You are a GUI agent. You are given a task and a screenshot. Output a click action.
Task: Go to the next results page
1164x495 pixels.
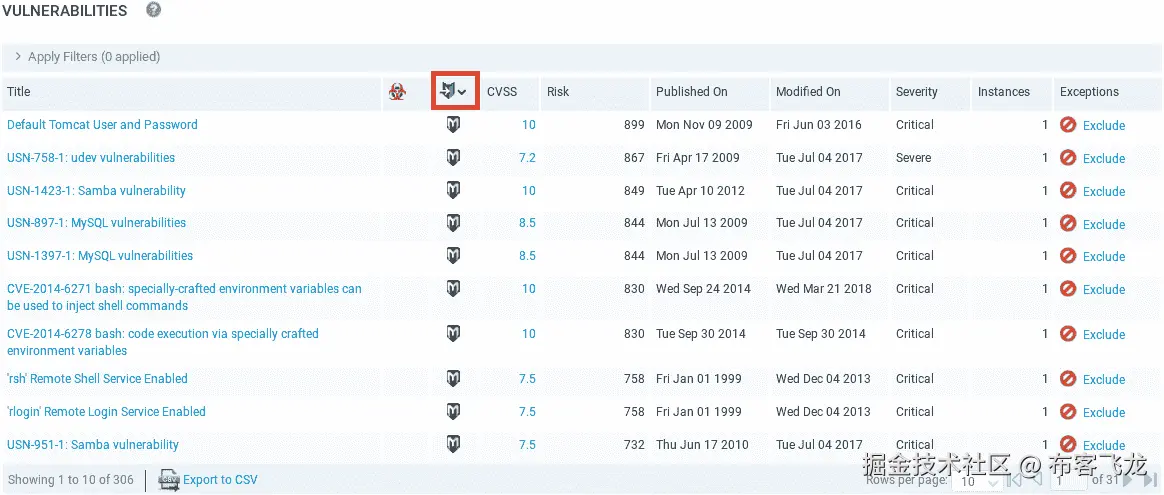pyautogui.click(x=1128, y=481)
